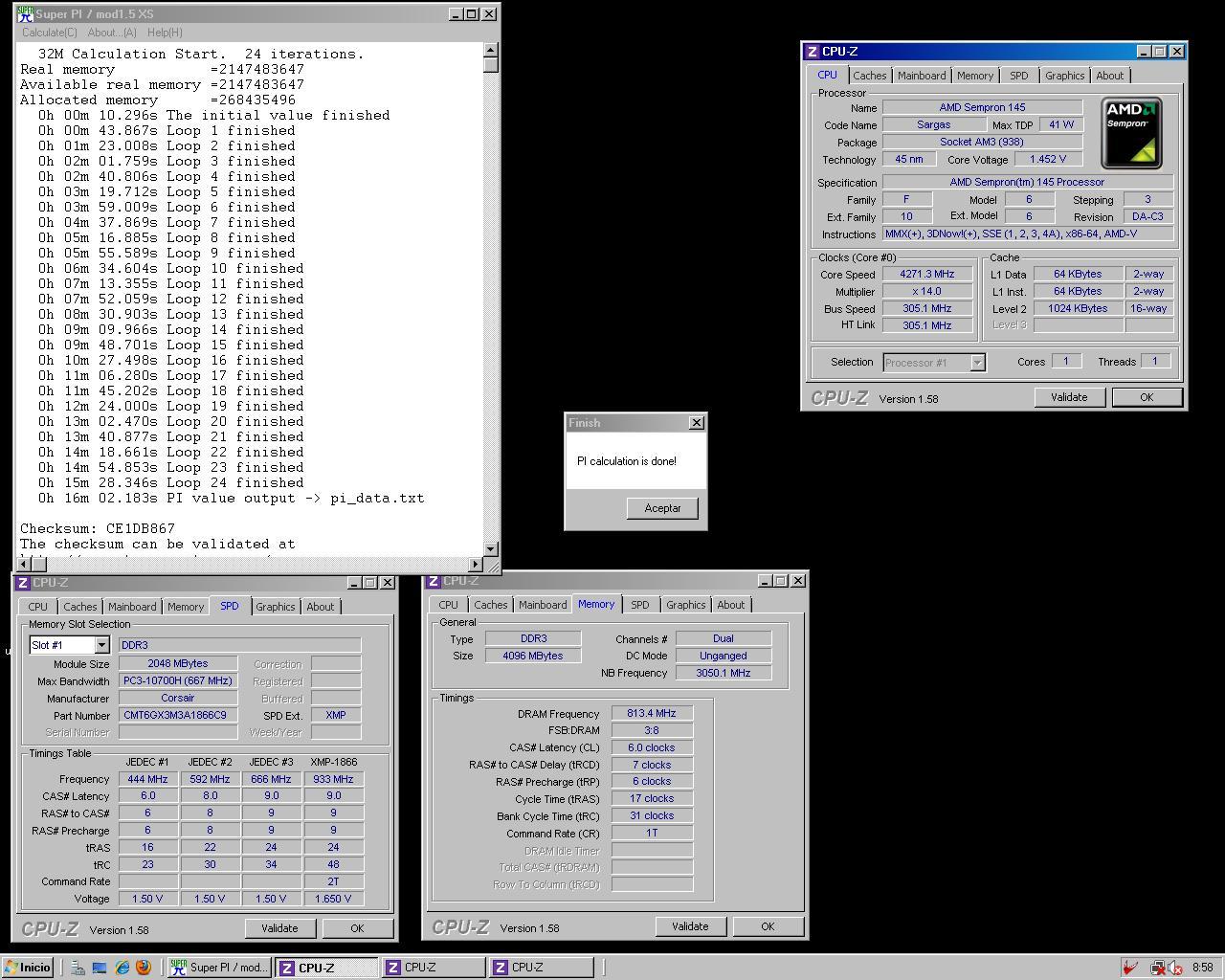
Task: Switch to Memory tab in CPU window
Action: (975, 76)
